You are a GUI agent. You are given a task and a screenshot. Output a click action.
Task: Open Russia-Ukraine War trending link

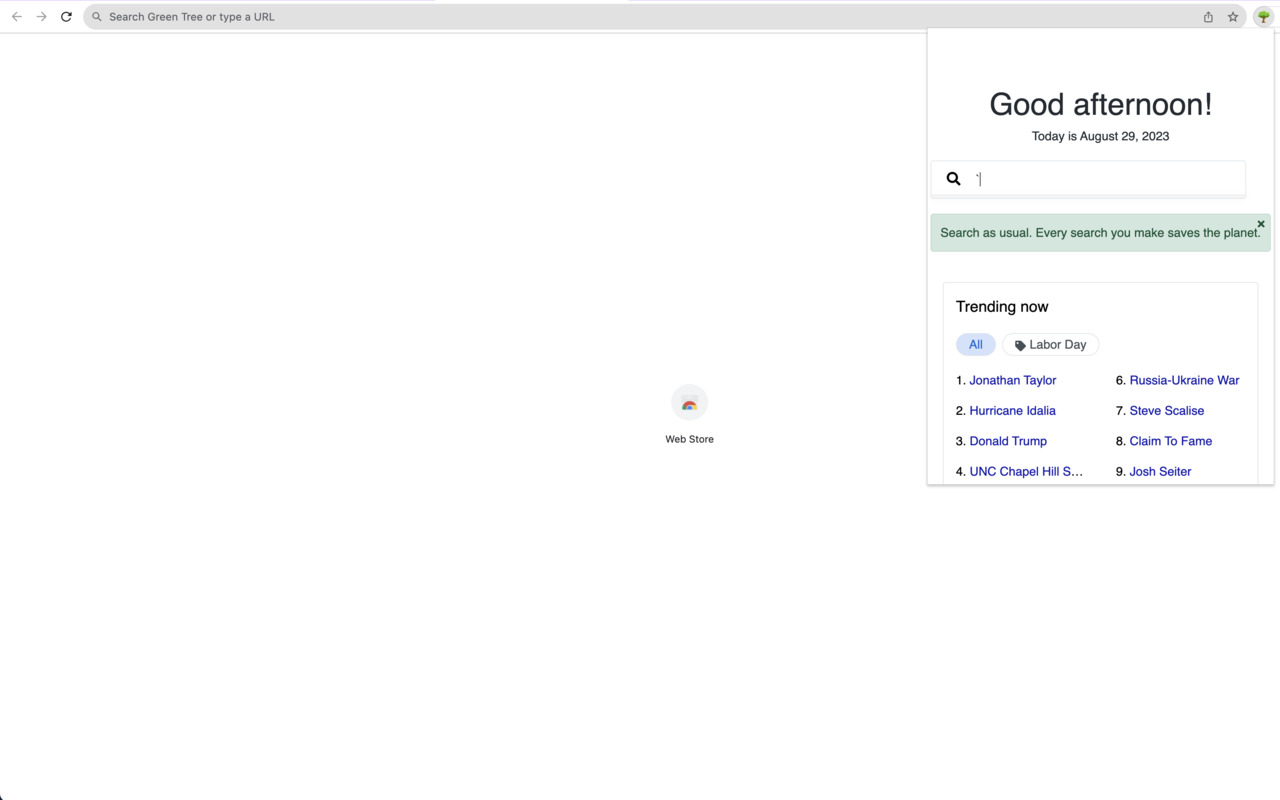pyautogui.click(x=1184, y=380)
